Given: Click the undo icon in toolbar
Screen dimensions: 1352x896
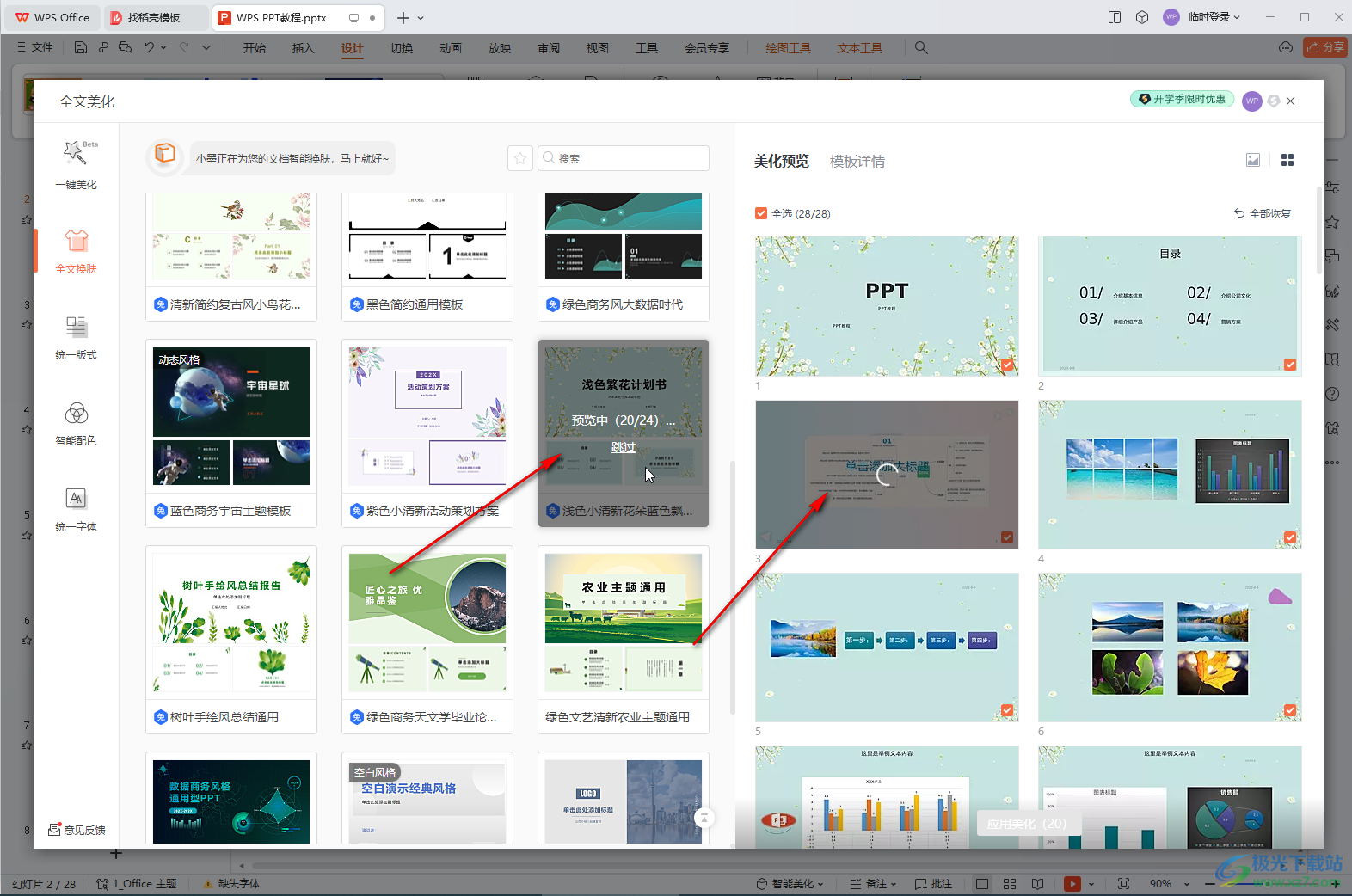Looking at the screenshot, I should pos(150,47).
